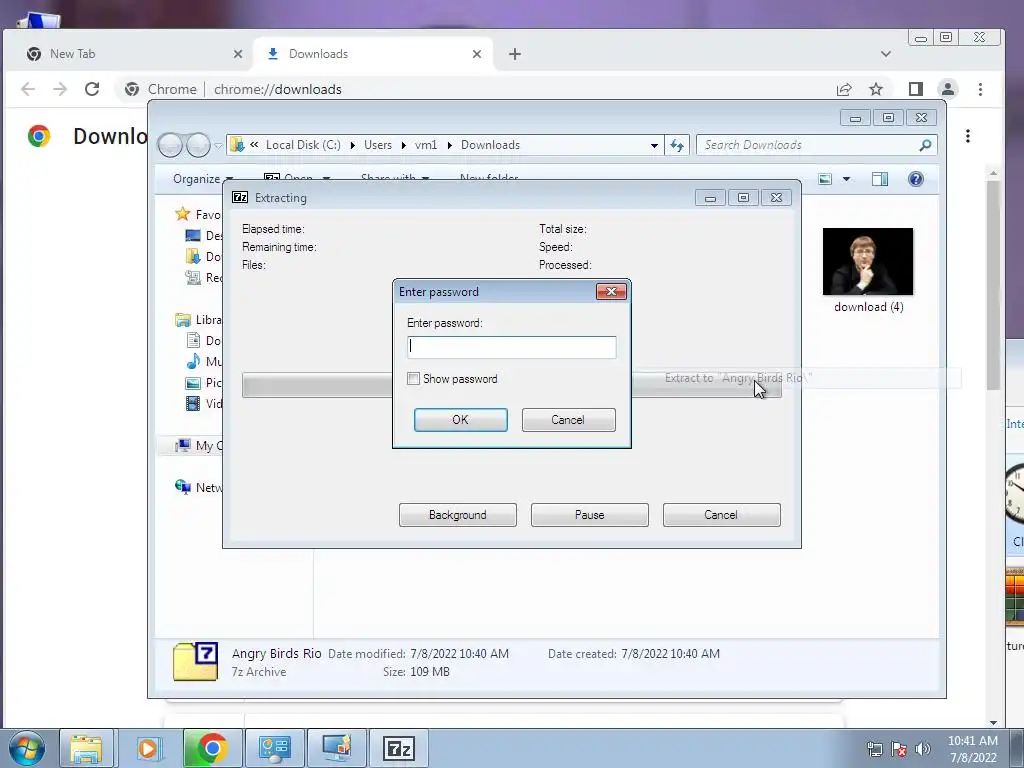Screen dimensions: 1024x768
Task: Click the search magnifier icon in Explorer
Action: coord(925,145)
